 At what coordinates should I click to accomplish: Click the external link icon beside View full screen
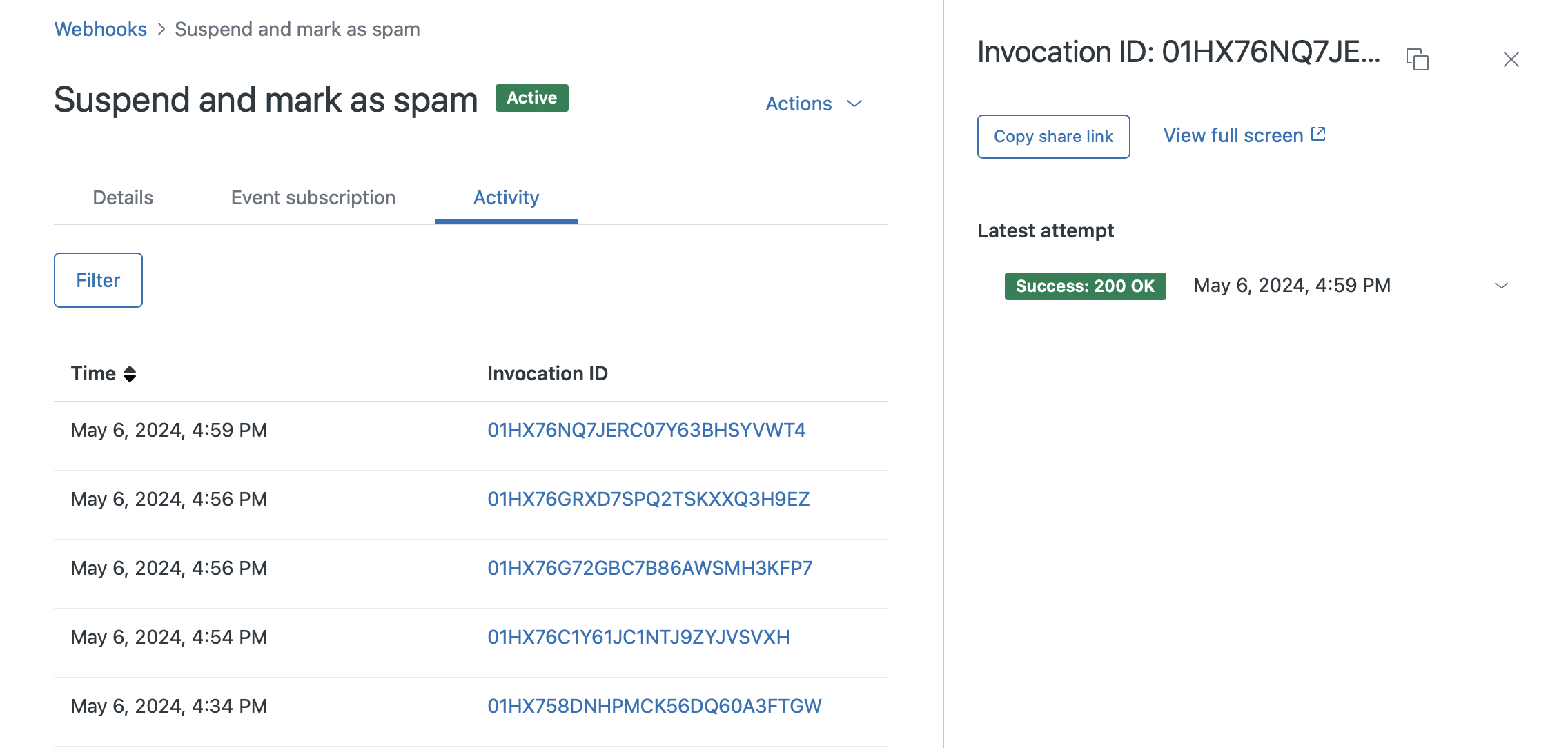(1318, 135)
